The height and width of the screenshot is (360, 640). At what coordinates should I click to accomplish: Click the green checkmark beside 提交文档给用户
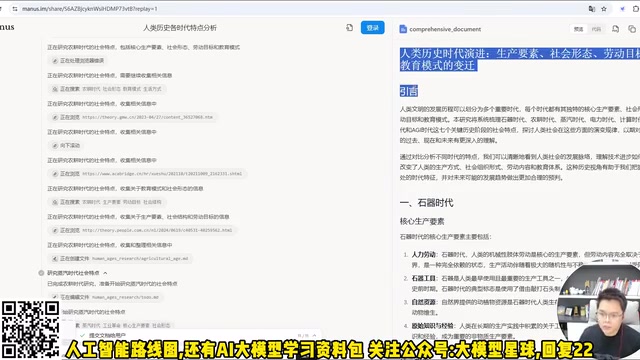click(x=83, y=335)
